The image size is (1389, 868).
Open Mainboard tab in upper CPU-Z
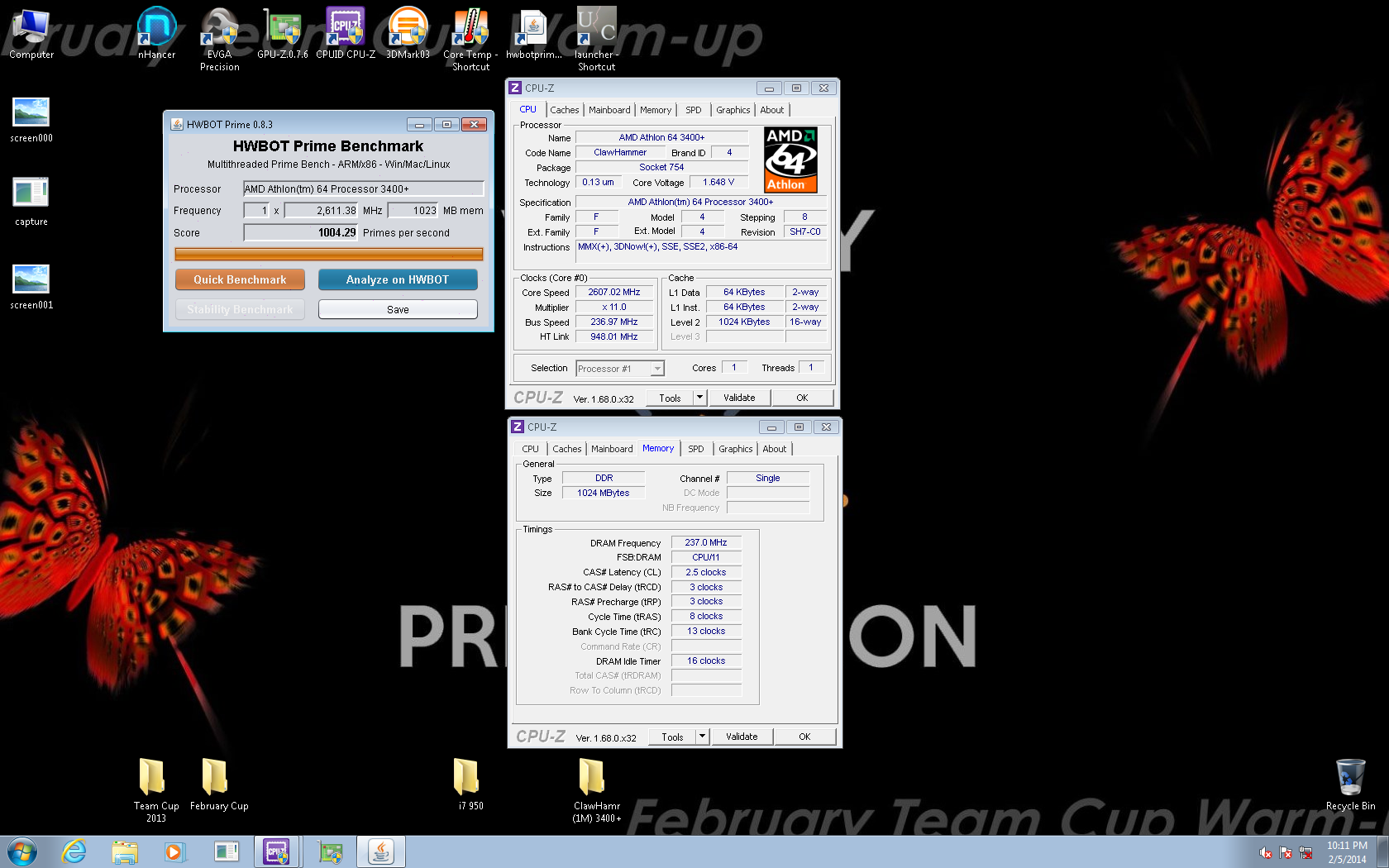tap(609, 110)
